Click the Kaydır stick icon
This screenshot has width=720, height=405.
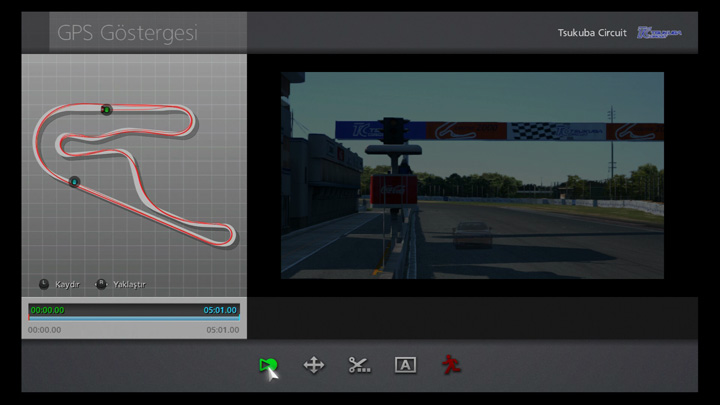(x=44, y=284)
